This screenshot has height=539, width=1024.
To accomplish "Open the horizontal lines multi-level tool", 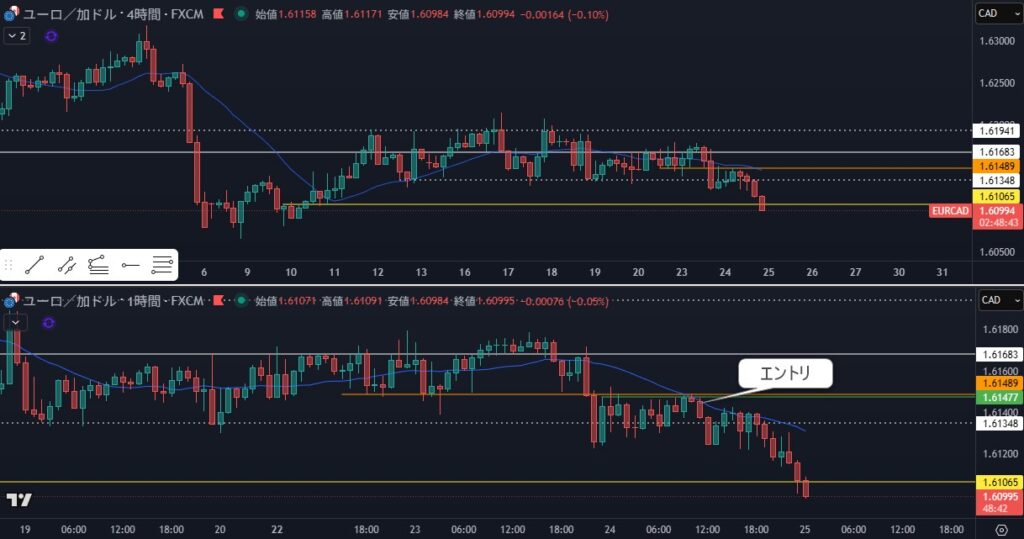I will point(162,265).
